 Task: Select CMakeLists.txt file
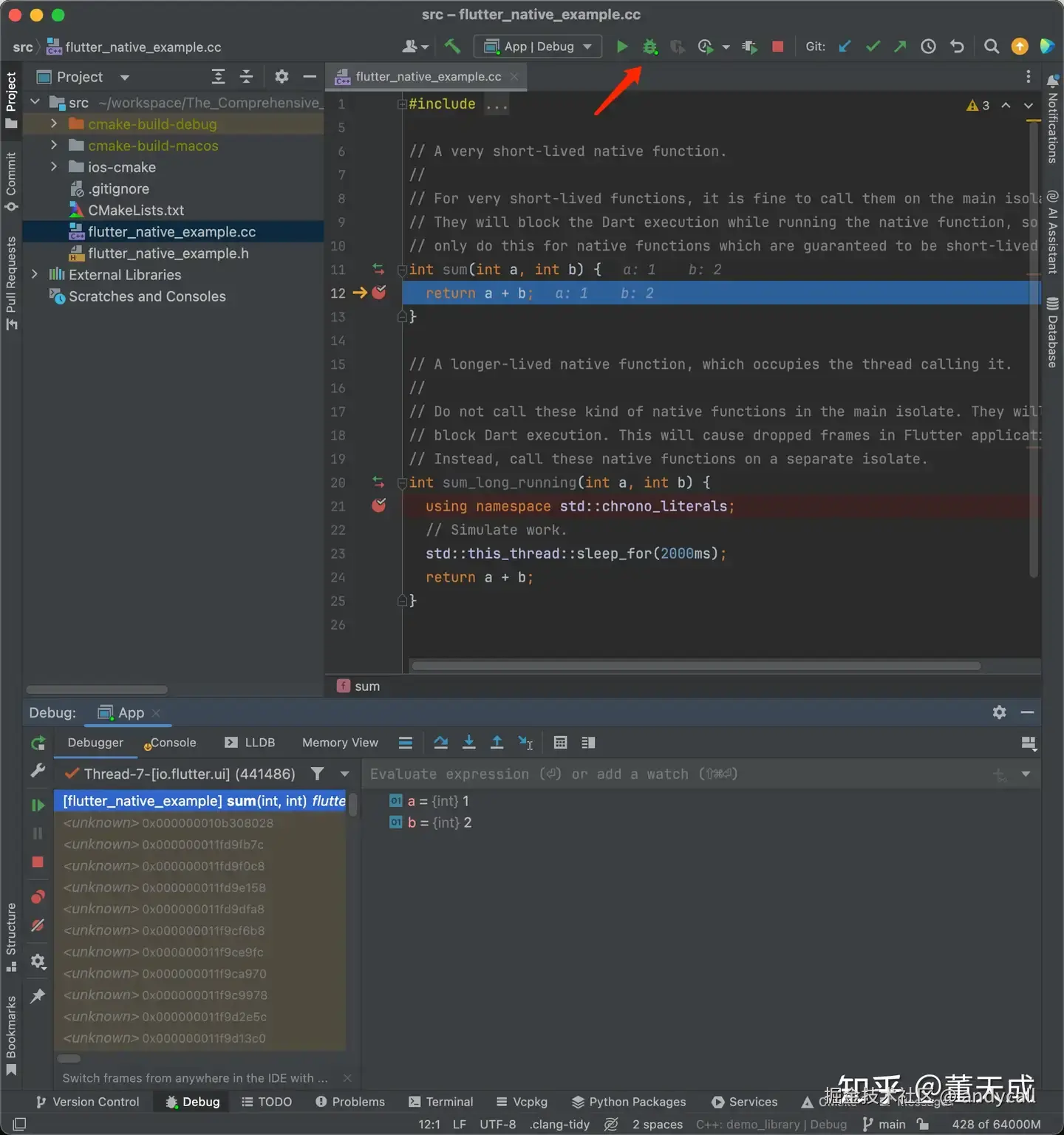tap(136, 210)
